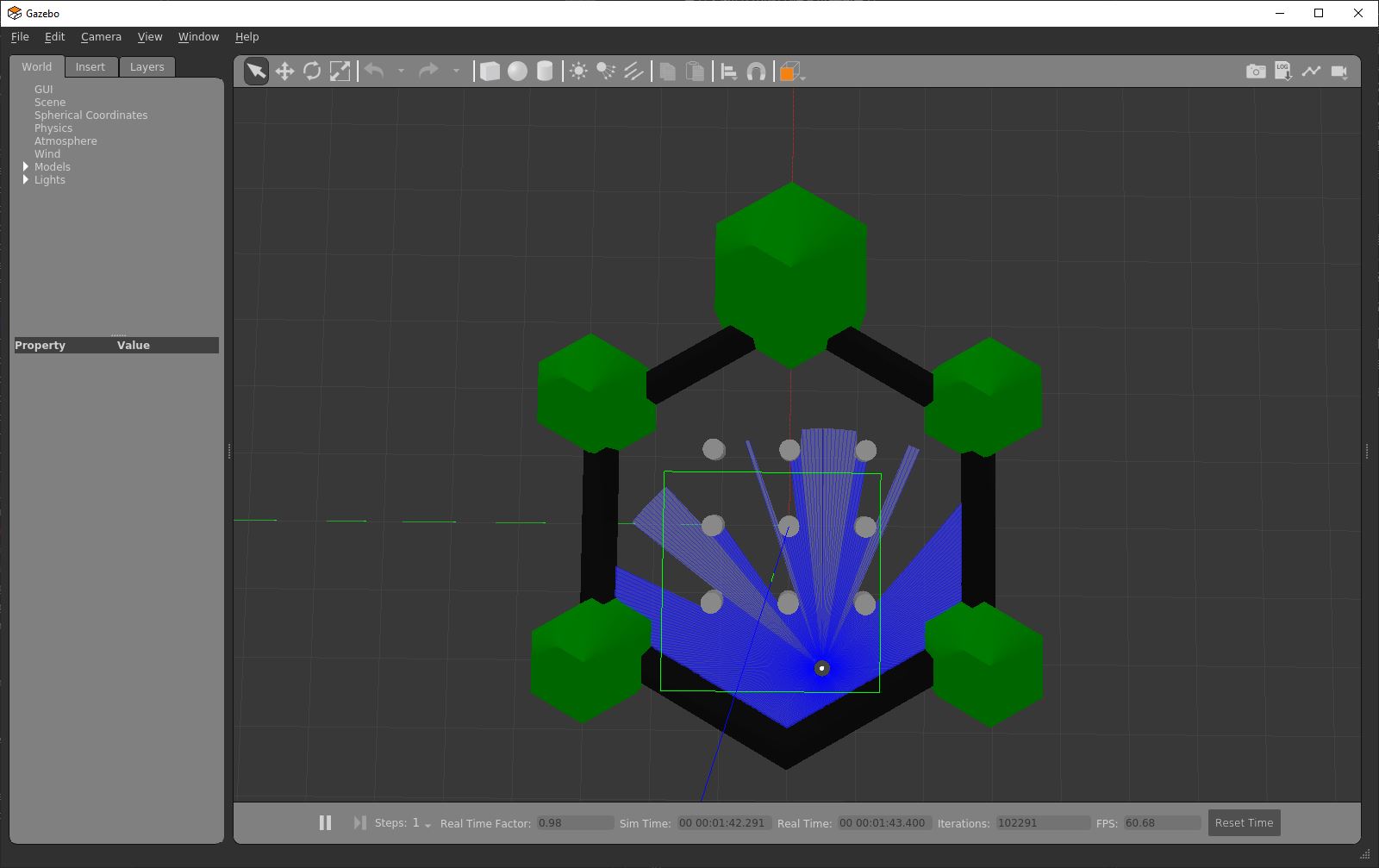Open the Window menu
The height and width of the screenshot is (868, 1379).
point(198,36)
